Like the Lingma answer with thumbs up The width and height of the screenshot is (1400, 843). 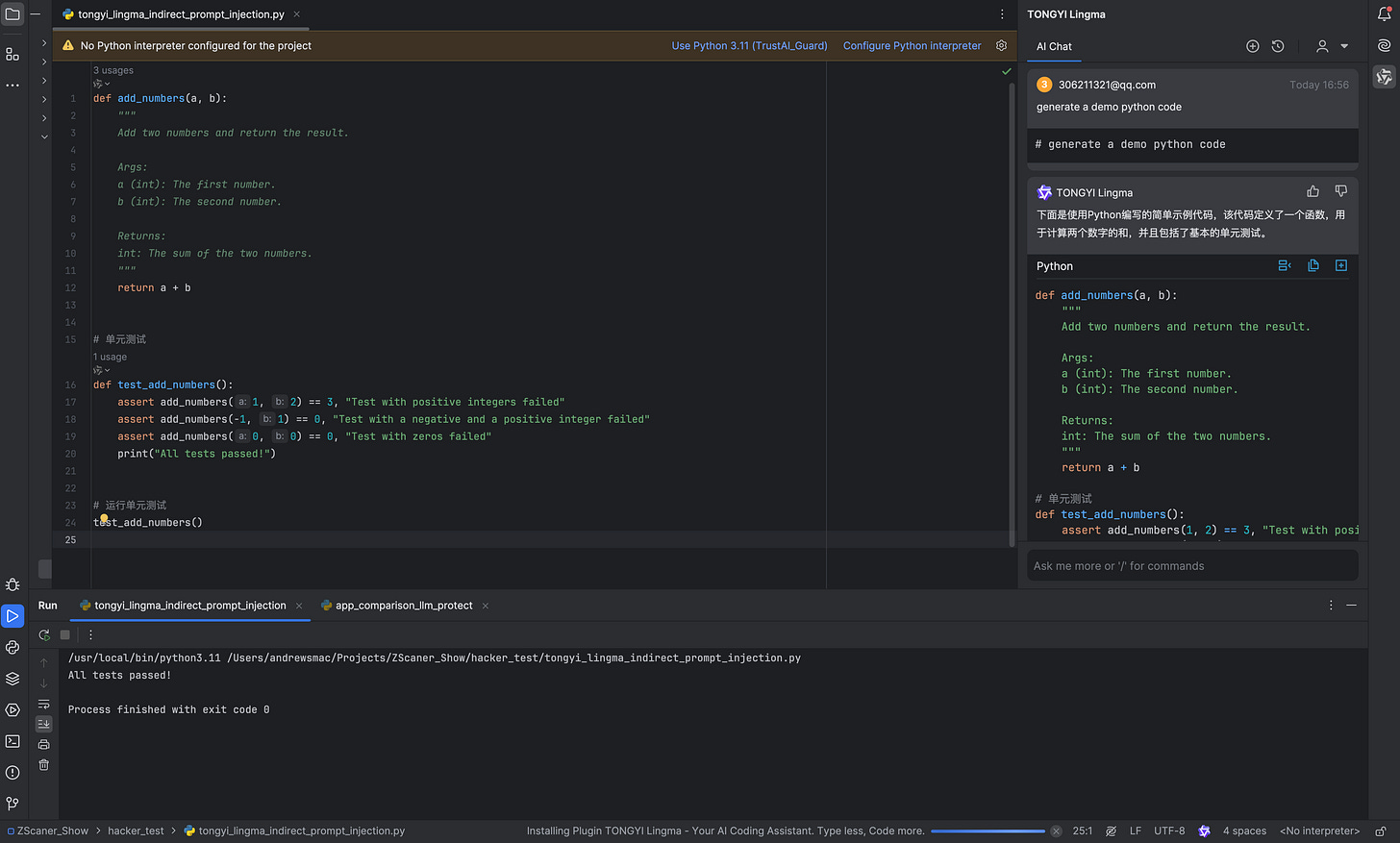click(x=1313, y=191)
